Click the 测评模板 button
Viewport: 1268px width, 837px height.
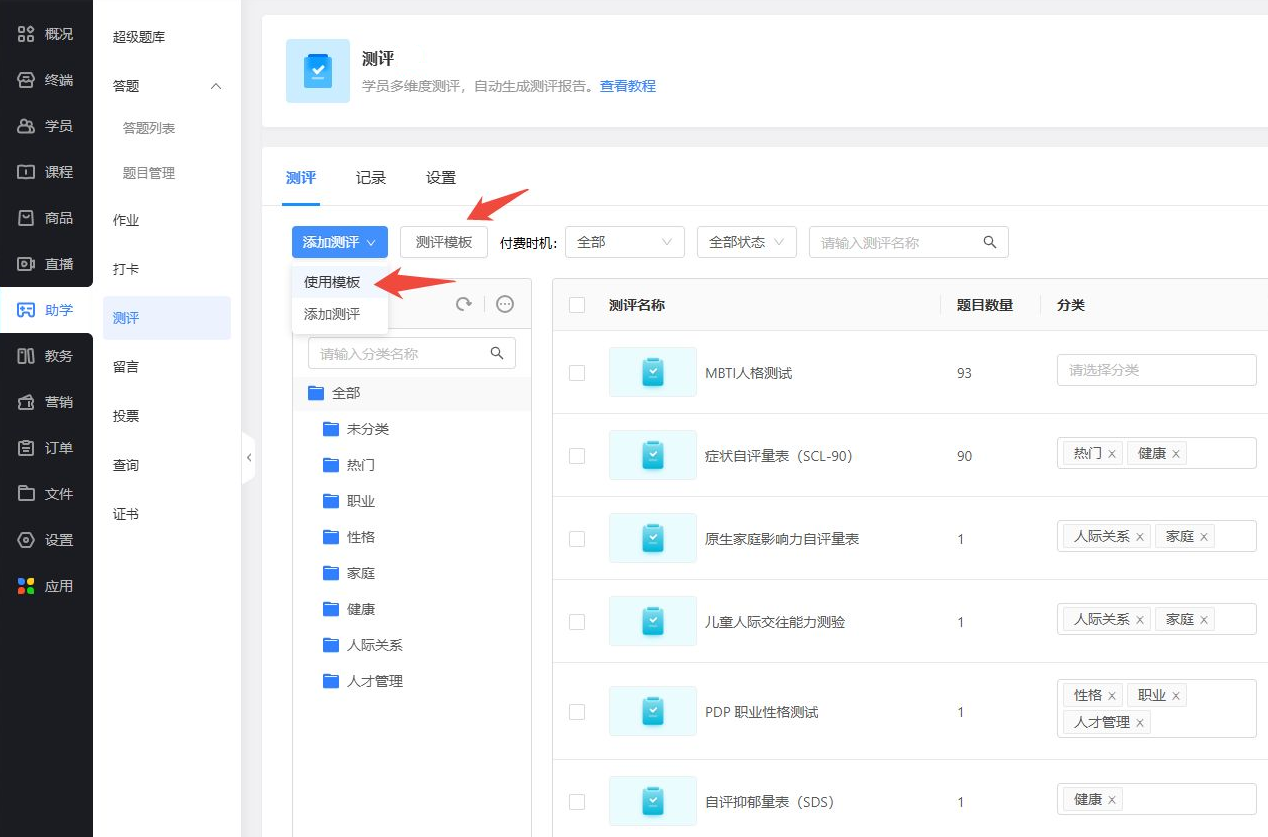coord(443,242)
